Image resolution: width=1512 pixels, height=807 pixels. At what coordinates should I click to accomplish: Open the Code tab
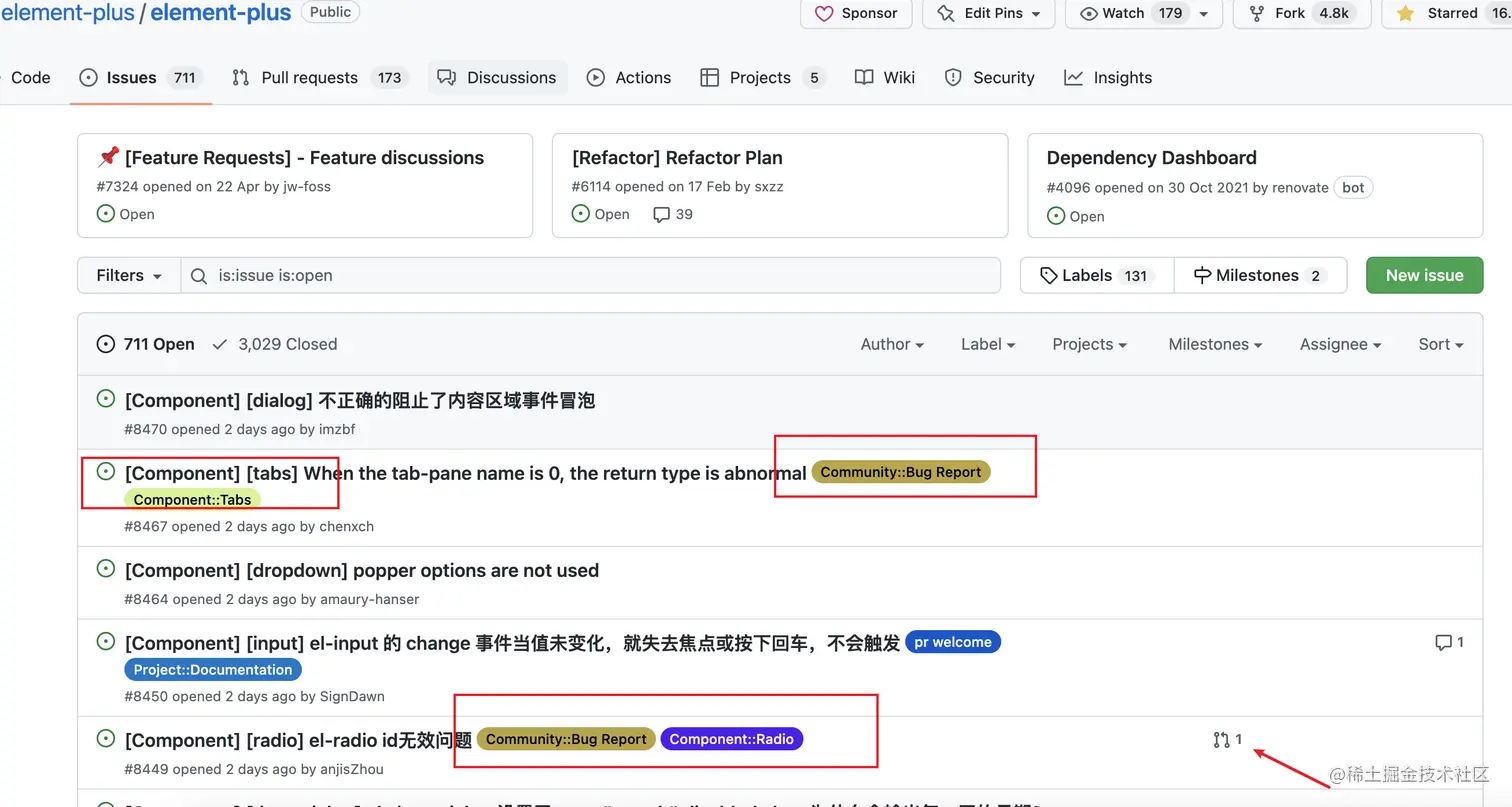tap(30, 77)
